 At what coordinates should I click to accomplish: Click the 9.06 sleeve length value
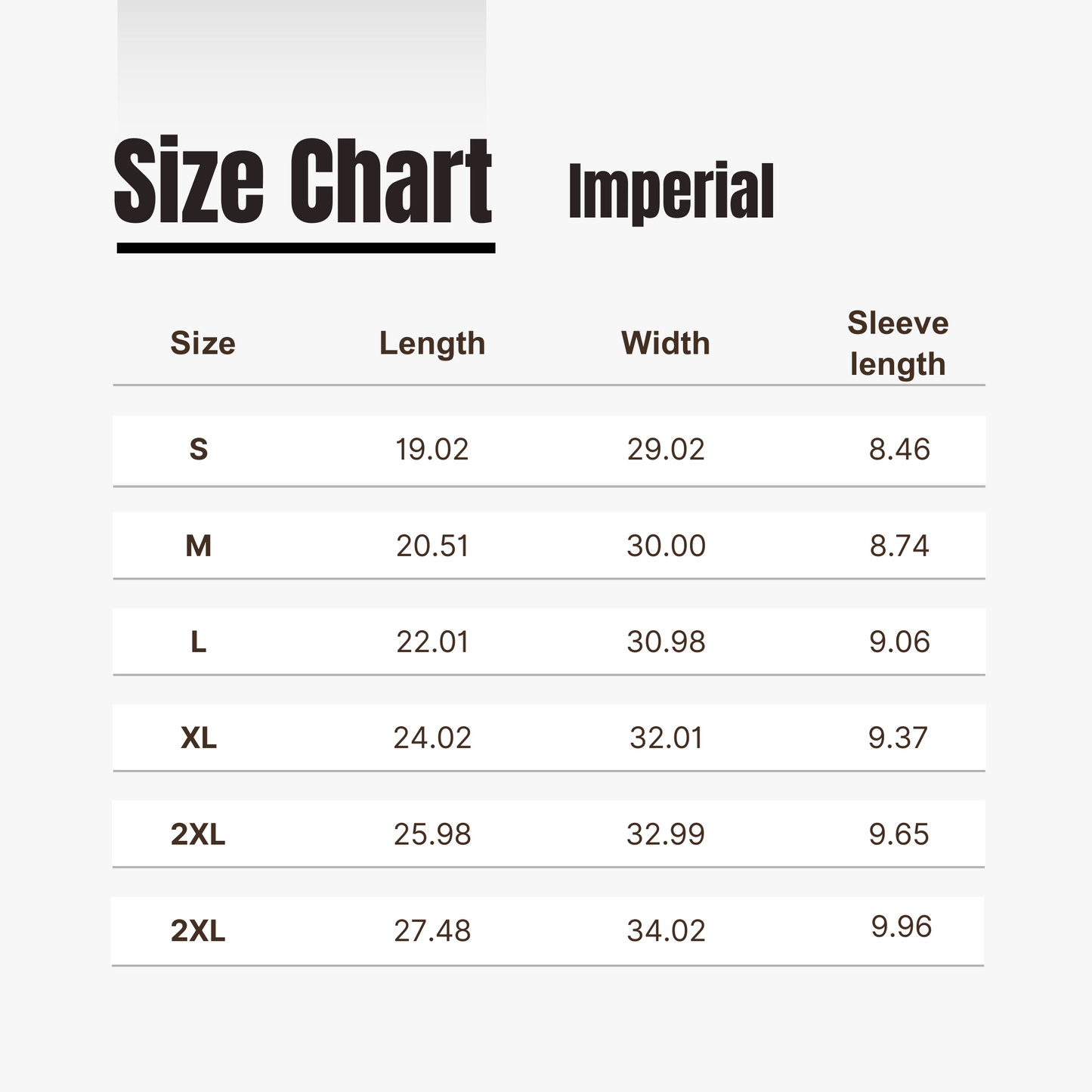tap(899, 642)
